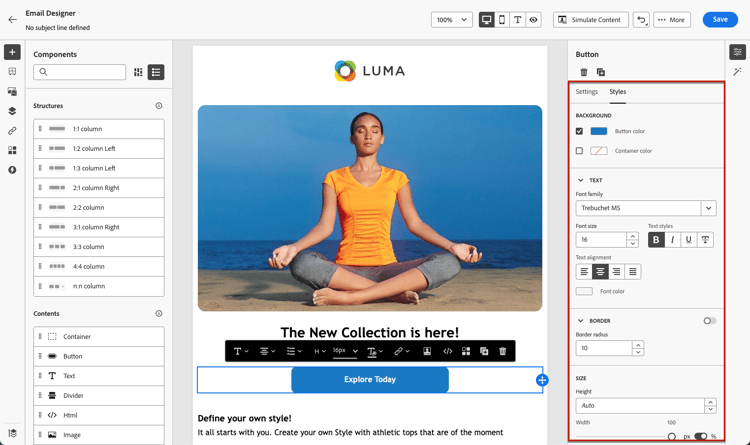Screen dimensions: 750x445
Task: Open list dropdown in floating toolbar
Action: coord(294,351)
